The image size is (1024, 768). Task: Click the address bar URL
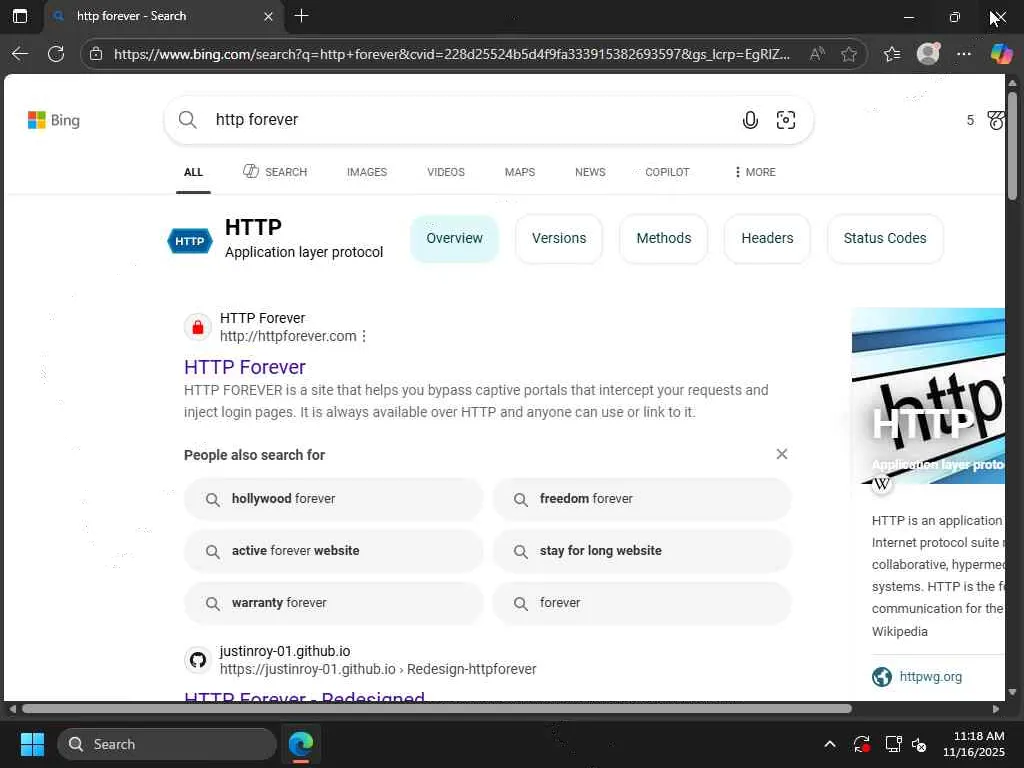451,54
